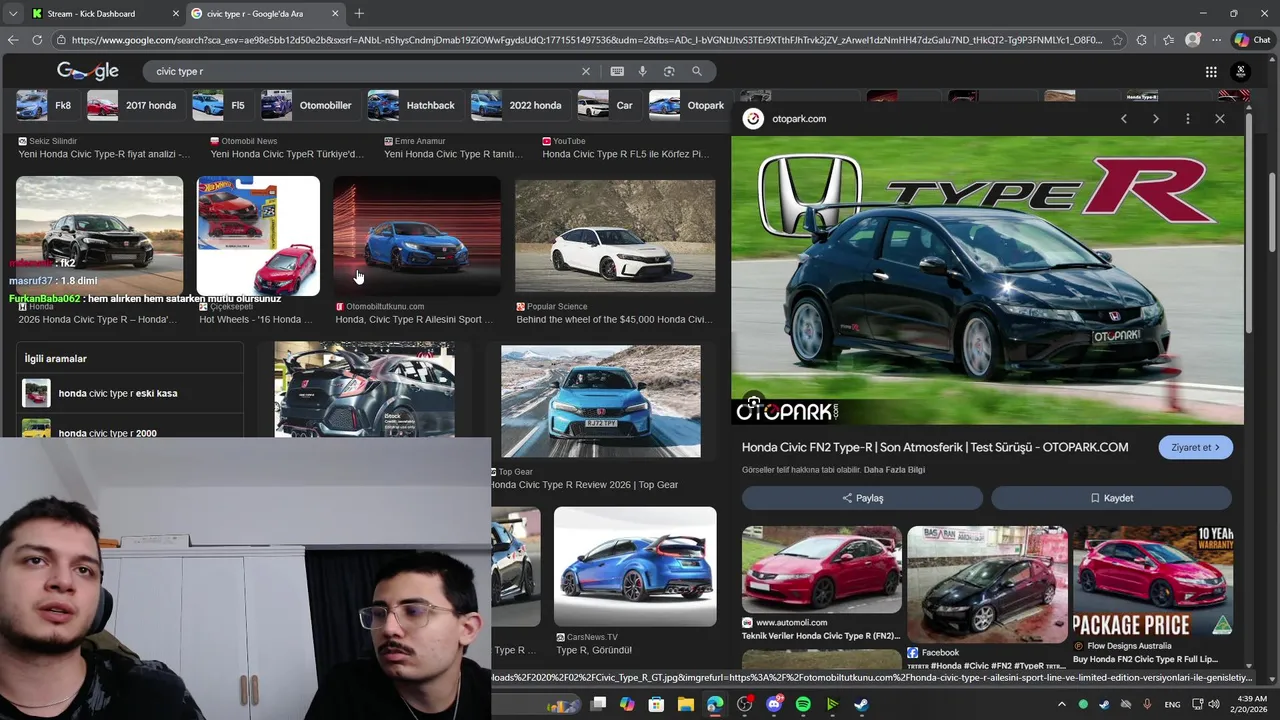Open browser extensions puzzle icon

[x=1142, y=40]
